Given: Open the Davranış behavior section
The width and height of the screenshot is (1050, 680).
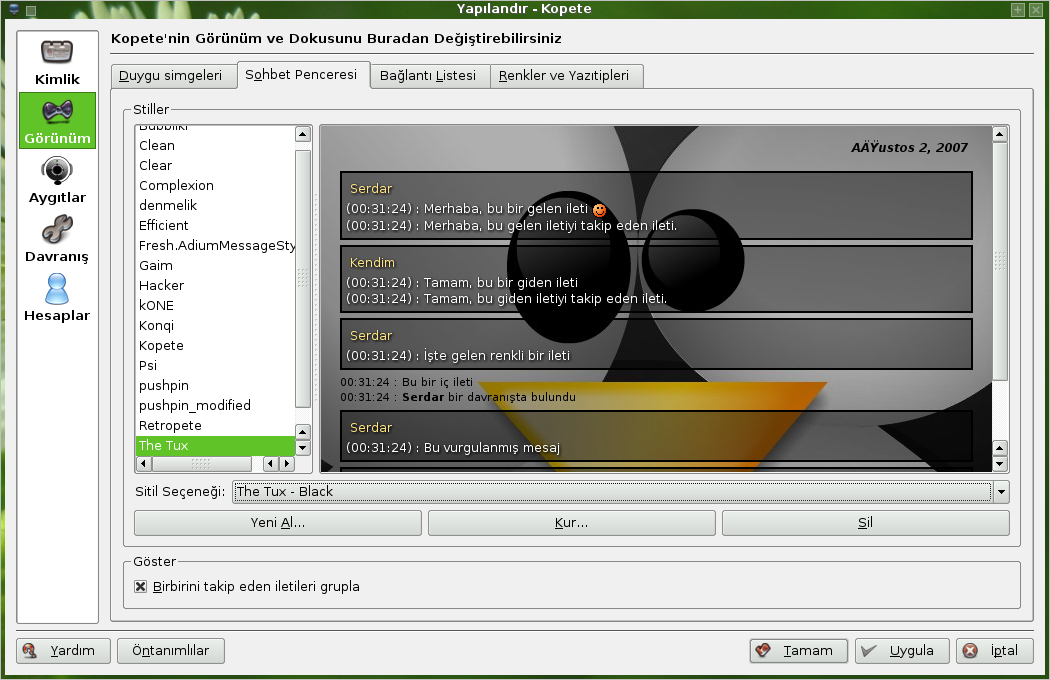Looking at the screenshot, I should 57,239.
